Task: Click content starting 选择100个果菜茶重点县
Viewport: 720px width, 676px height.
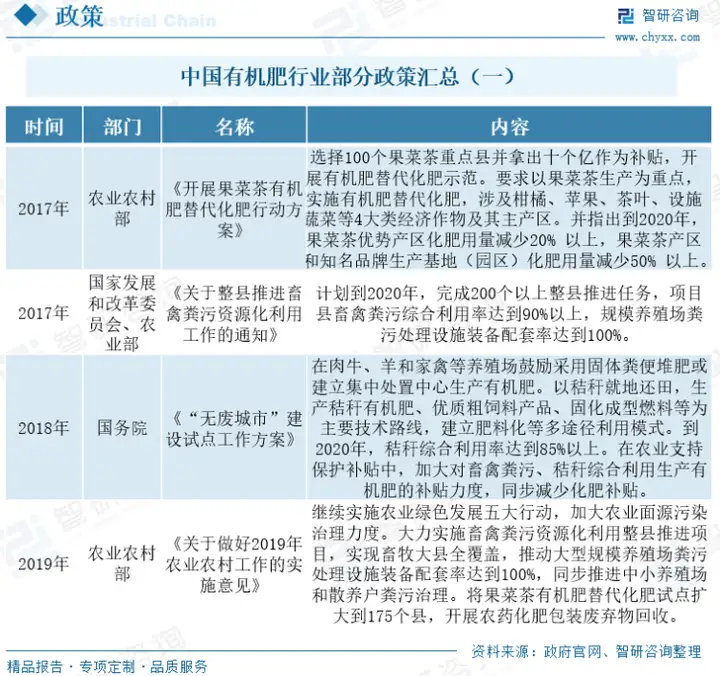Action: click(509, 208)
